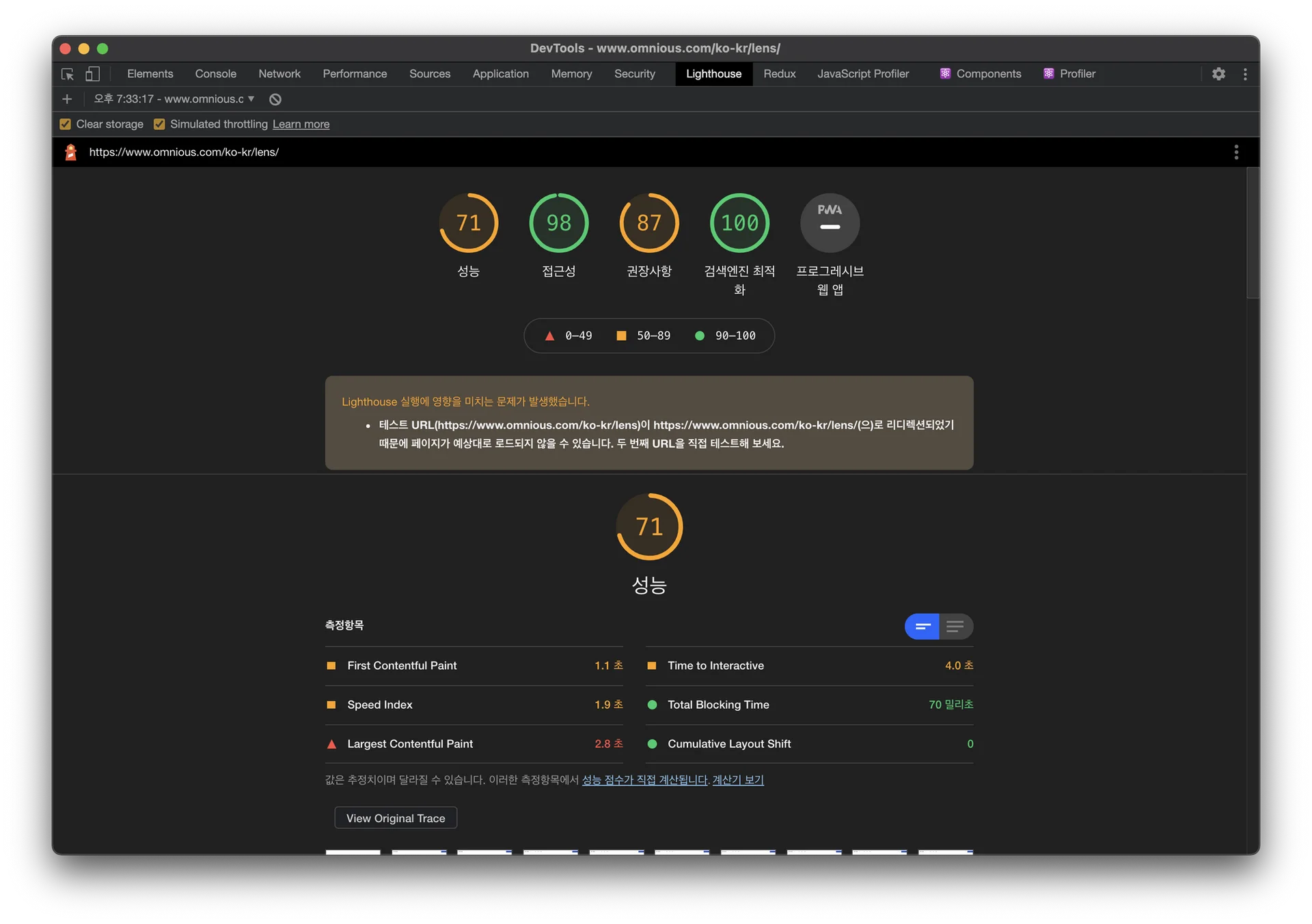This screenshot has width=1312, height=924.
Task: Click the plus icon for new report
Action: (x=67, y=99)
